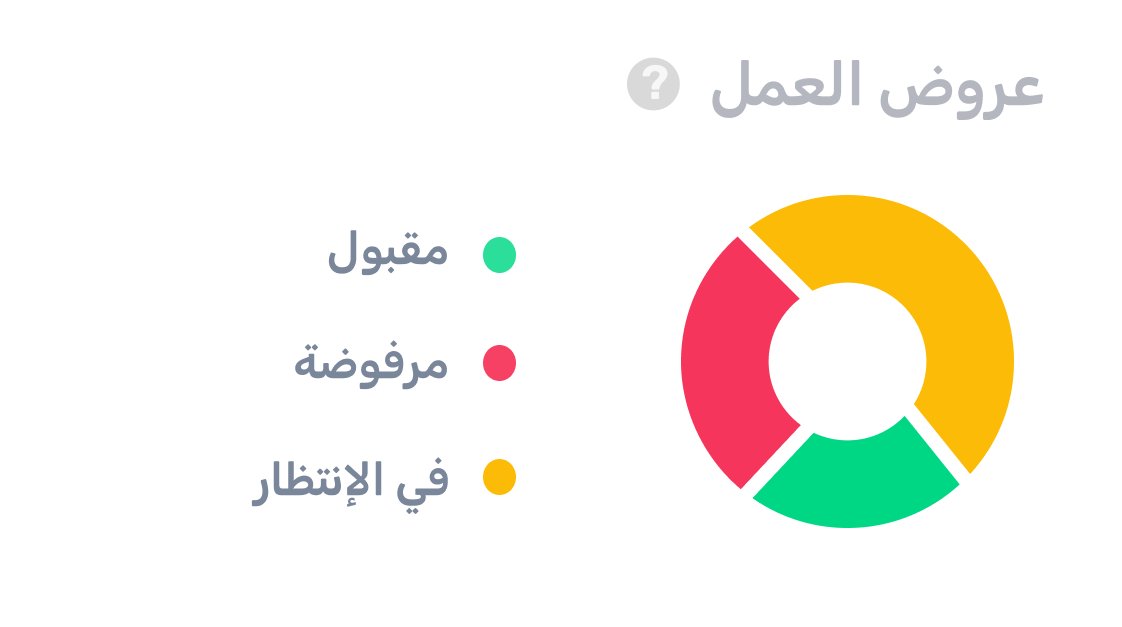Toggle the مرفوضة legend label
The height and width of the screenshot is (627, 1122).
point(371,363)
